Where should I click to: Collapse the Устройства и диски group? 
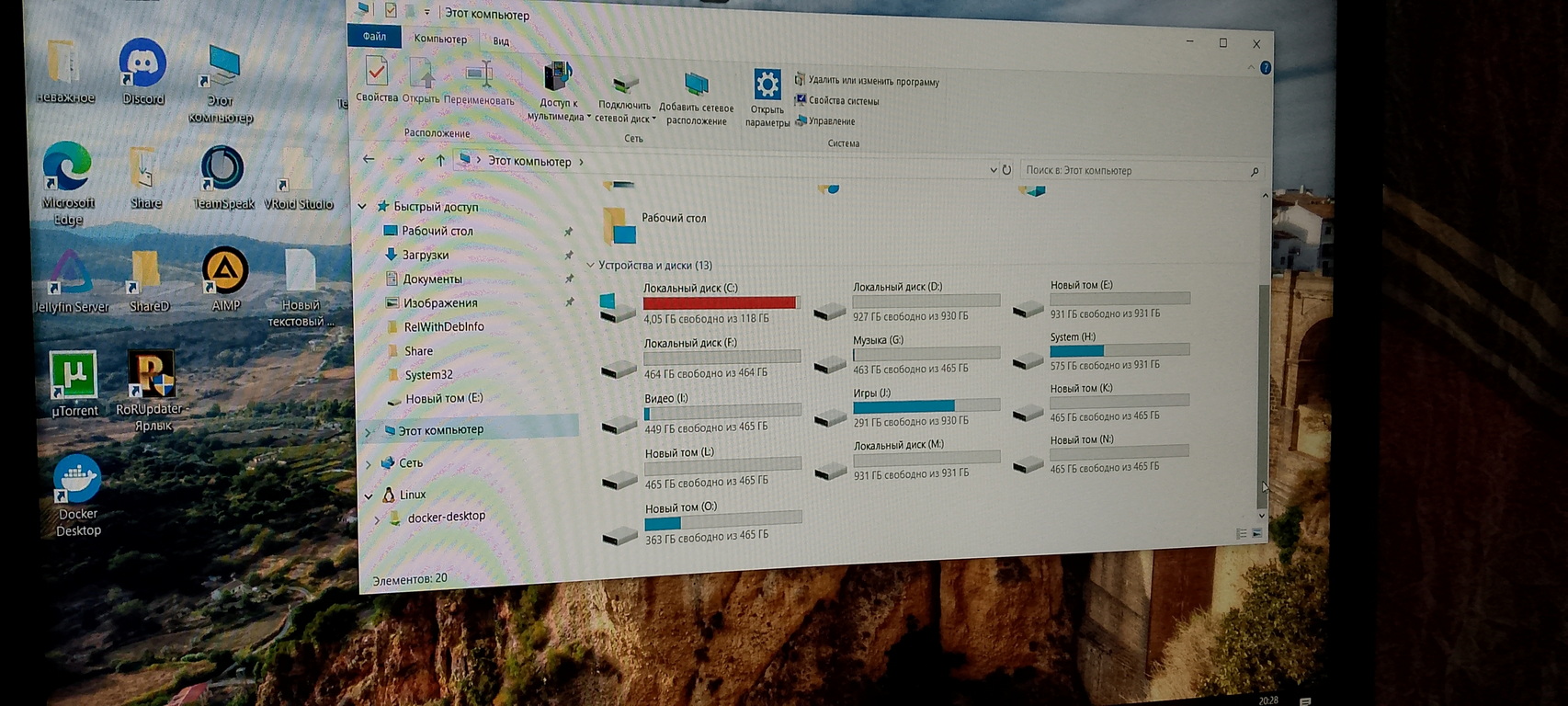point(591,266)
